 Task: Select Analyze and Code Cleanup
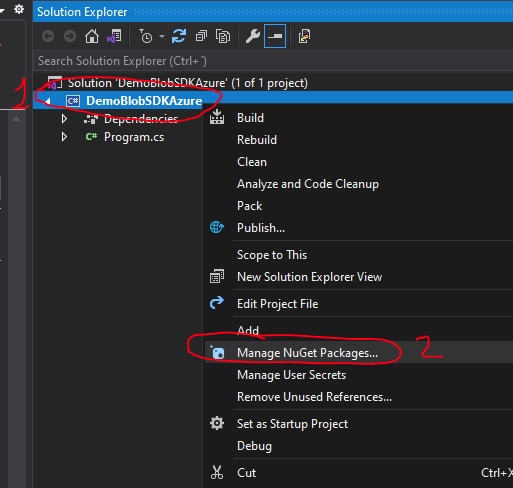tap(308, 184)
